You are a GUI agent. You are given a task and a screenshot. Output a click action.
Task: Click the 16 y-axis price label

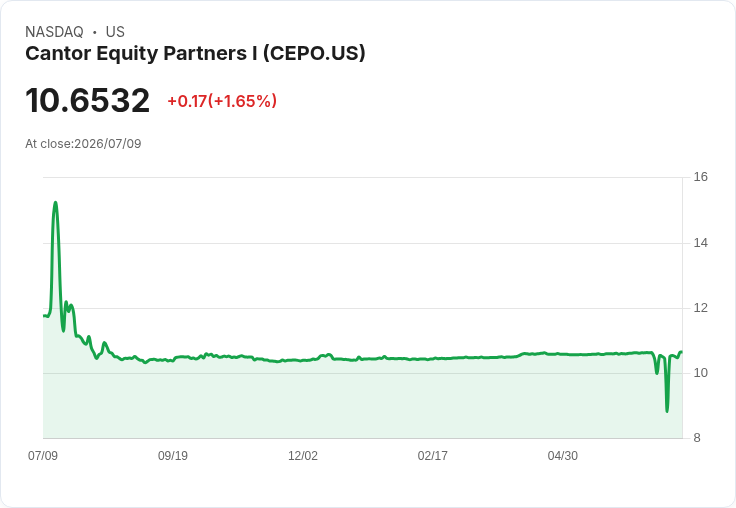coord(700,177)
